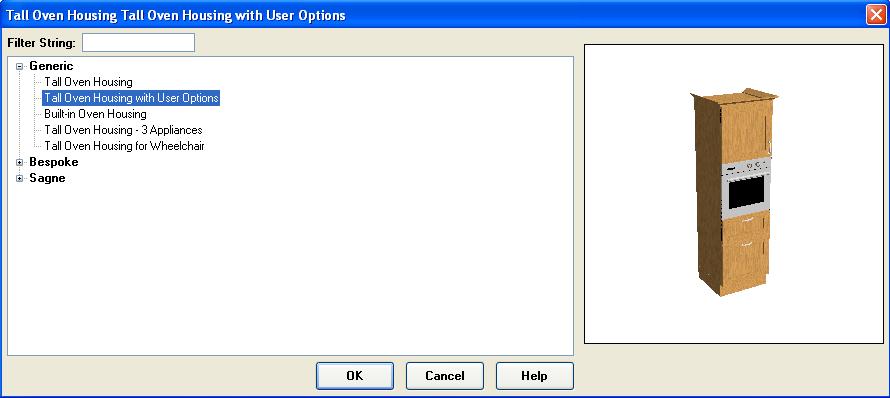Choose Tall Oven Housing - 3 Appliances

pos(123,130)
